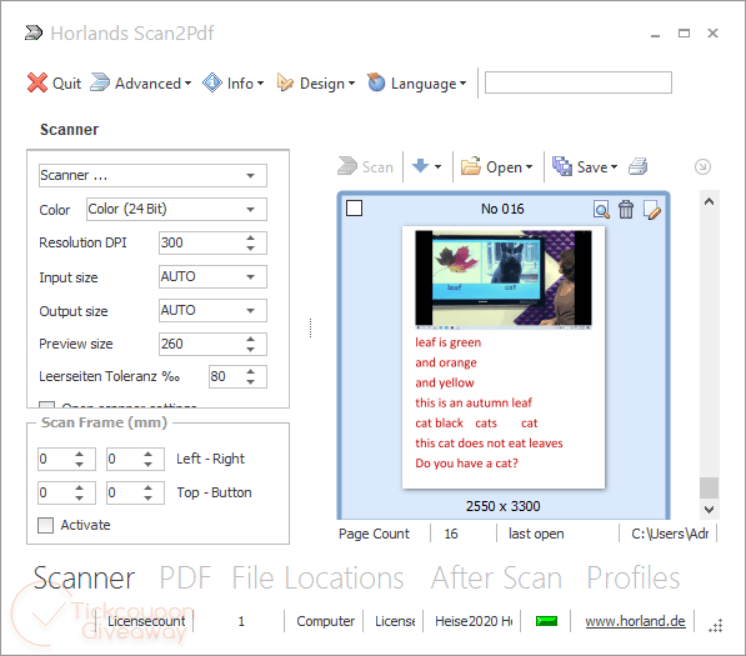
Task: Click the Leerseiten Toleranz field showing 80
Action: (226, 377)
